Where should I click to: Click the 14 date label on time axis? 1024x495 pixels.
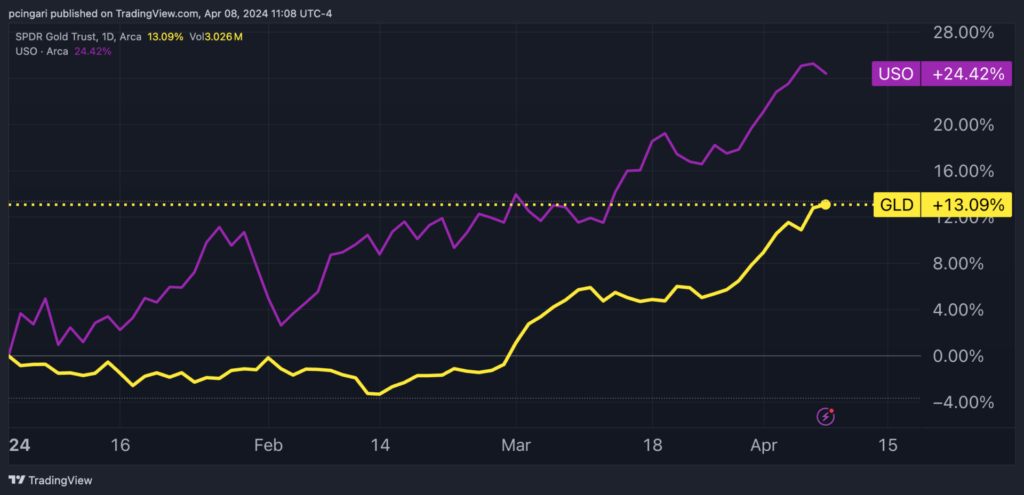(380, 446)
